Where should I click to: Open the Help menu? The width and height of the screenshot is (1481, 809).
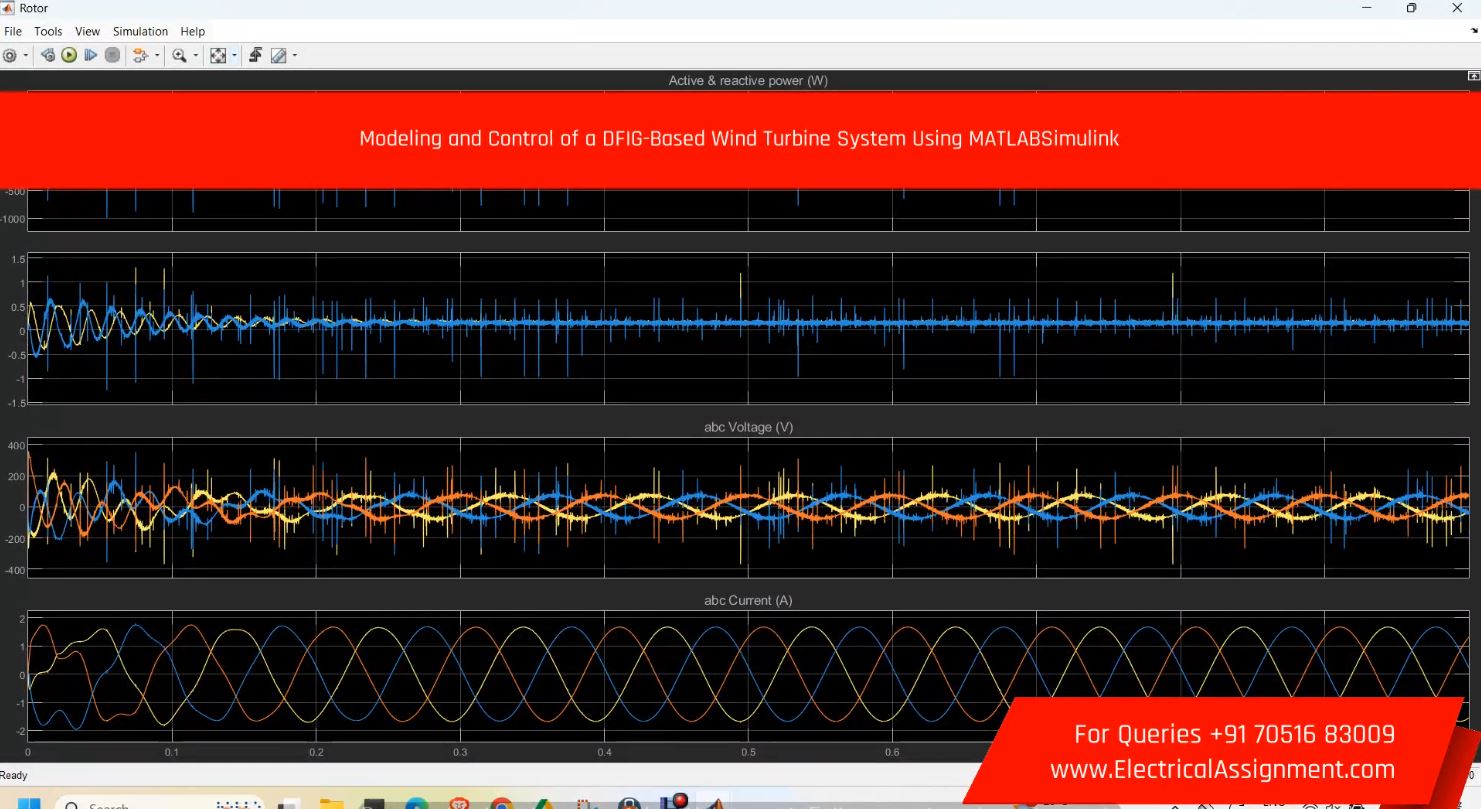[x=193, y=32]
